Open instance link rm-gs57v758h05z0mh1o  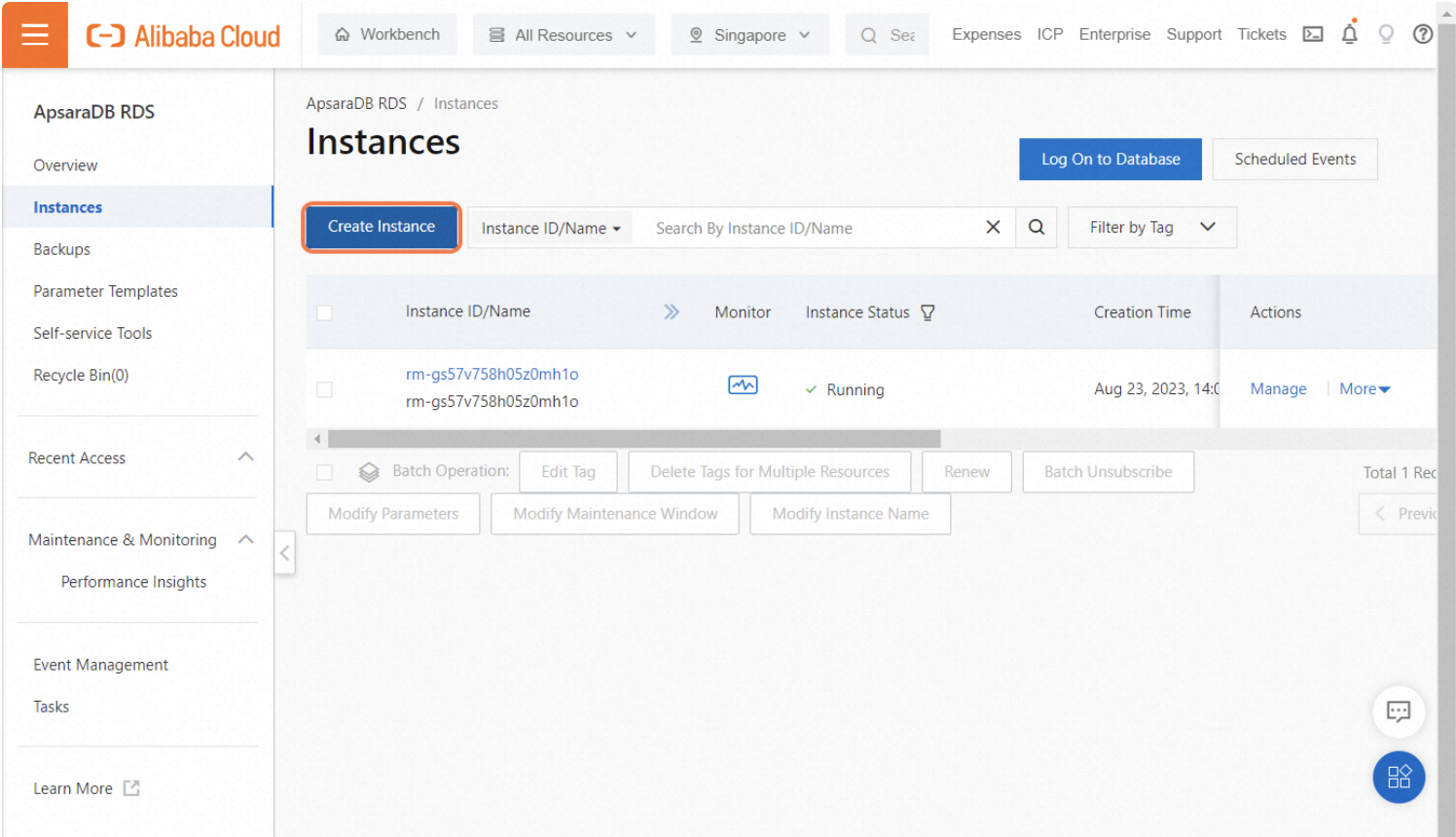coord(492,374)
